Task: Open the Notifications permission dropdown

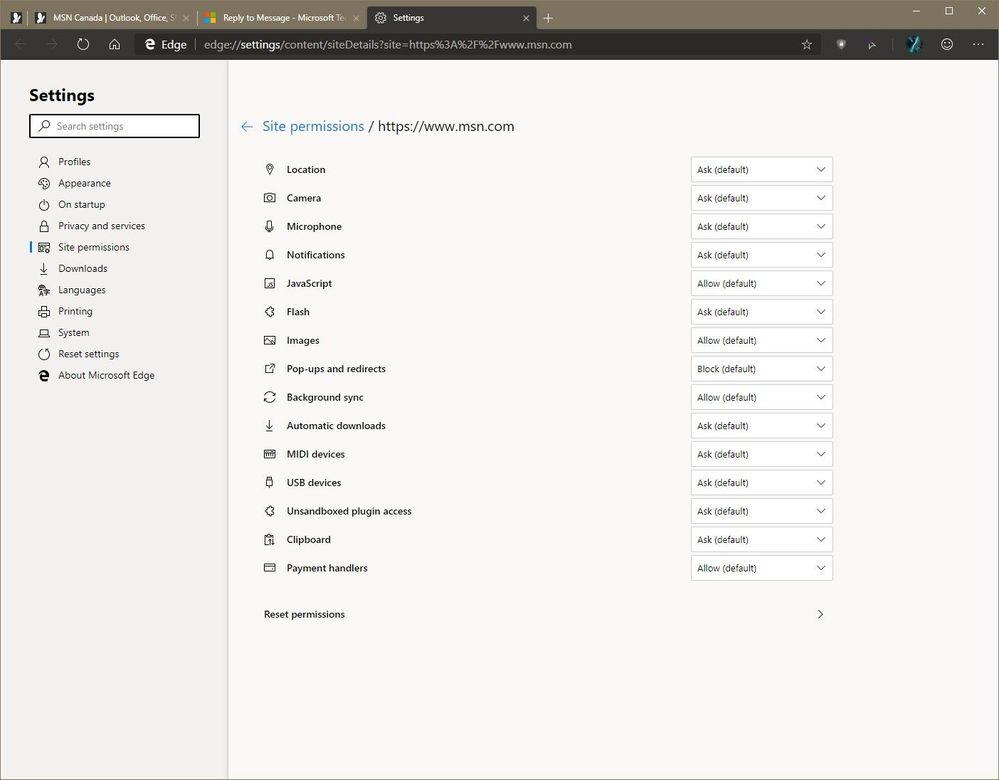Action: (761, 255)
